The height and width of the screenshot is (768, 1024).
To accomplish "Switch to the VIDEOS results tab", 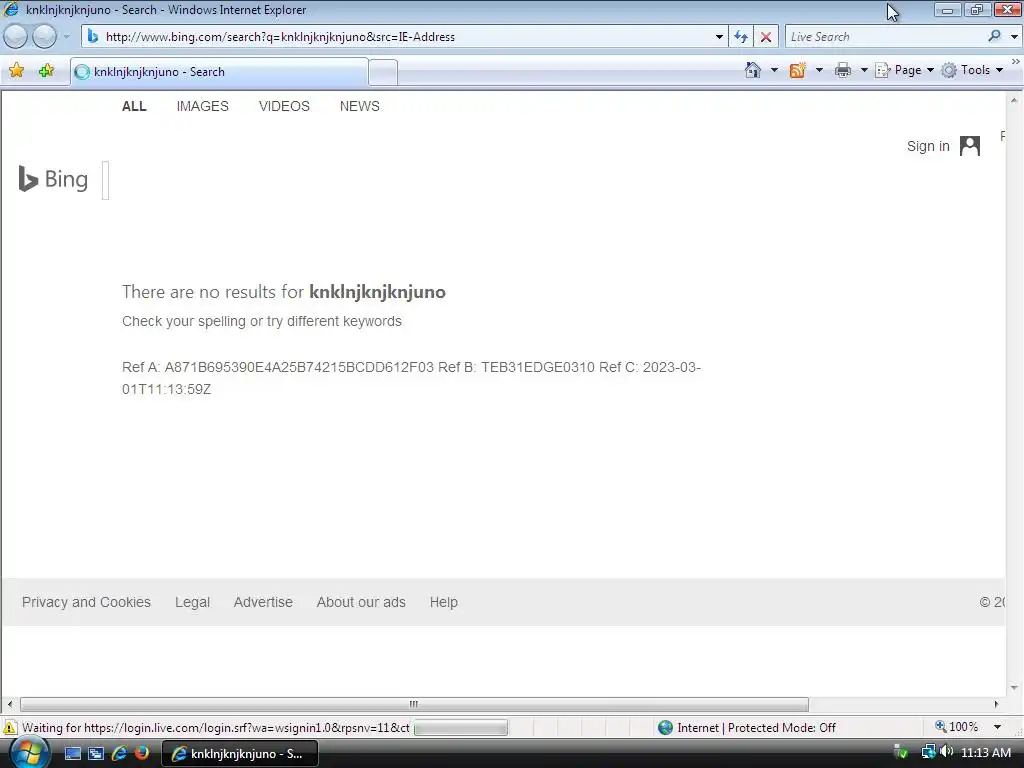I will click(x=284, y=106).
